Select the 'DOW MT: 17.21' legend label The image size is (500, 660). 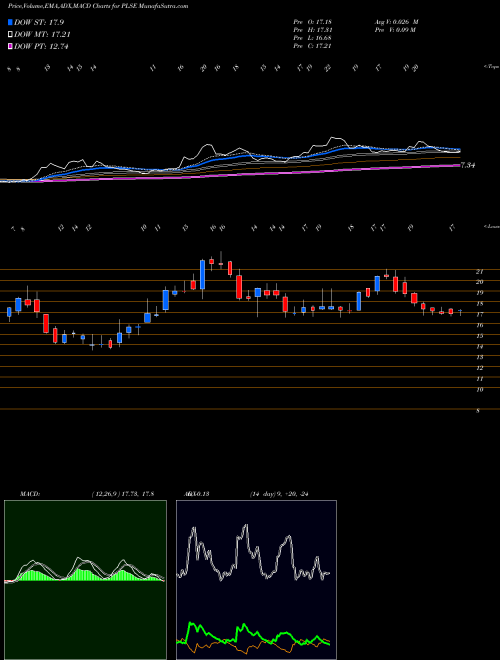(42, 35)
